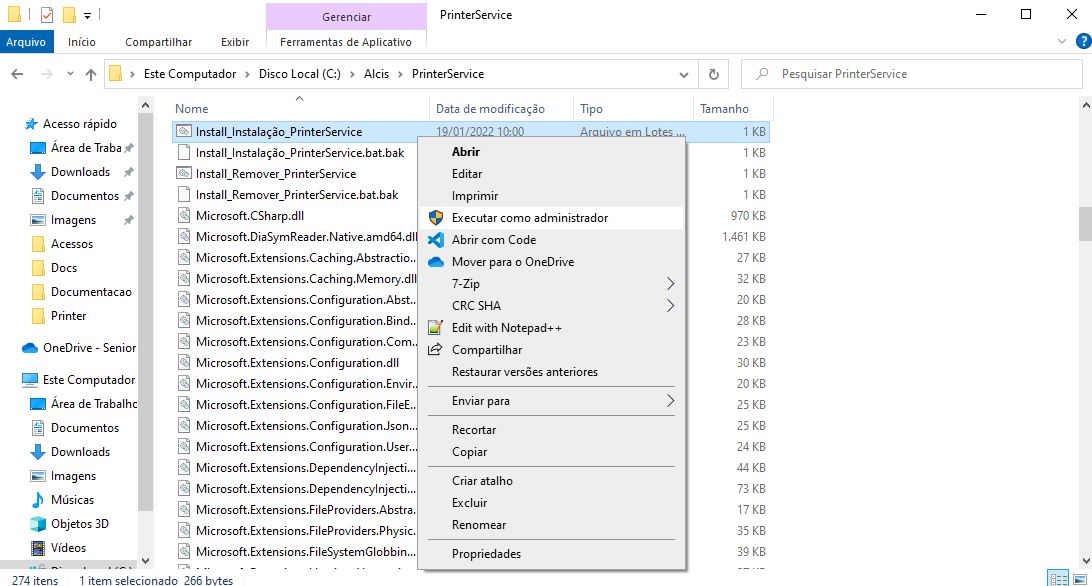Click the Documentos icon under Este Computador
This screenshot has height=586, width=1092.
point(38,428)
